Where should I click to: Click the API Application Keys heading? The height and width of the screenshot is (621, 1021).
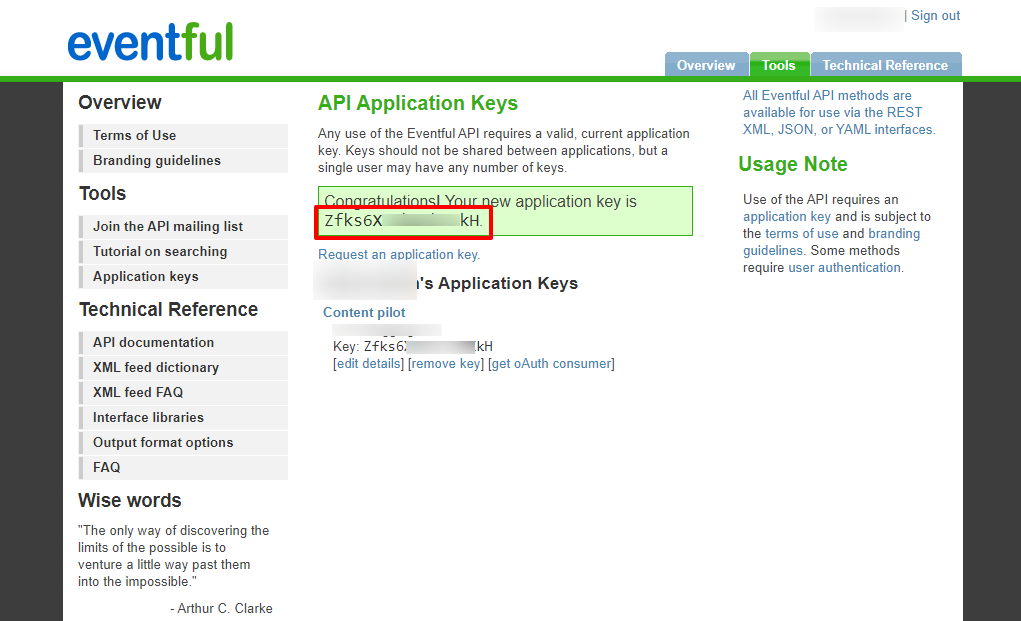click(x=418, y=103)
